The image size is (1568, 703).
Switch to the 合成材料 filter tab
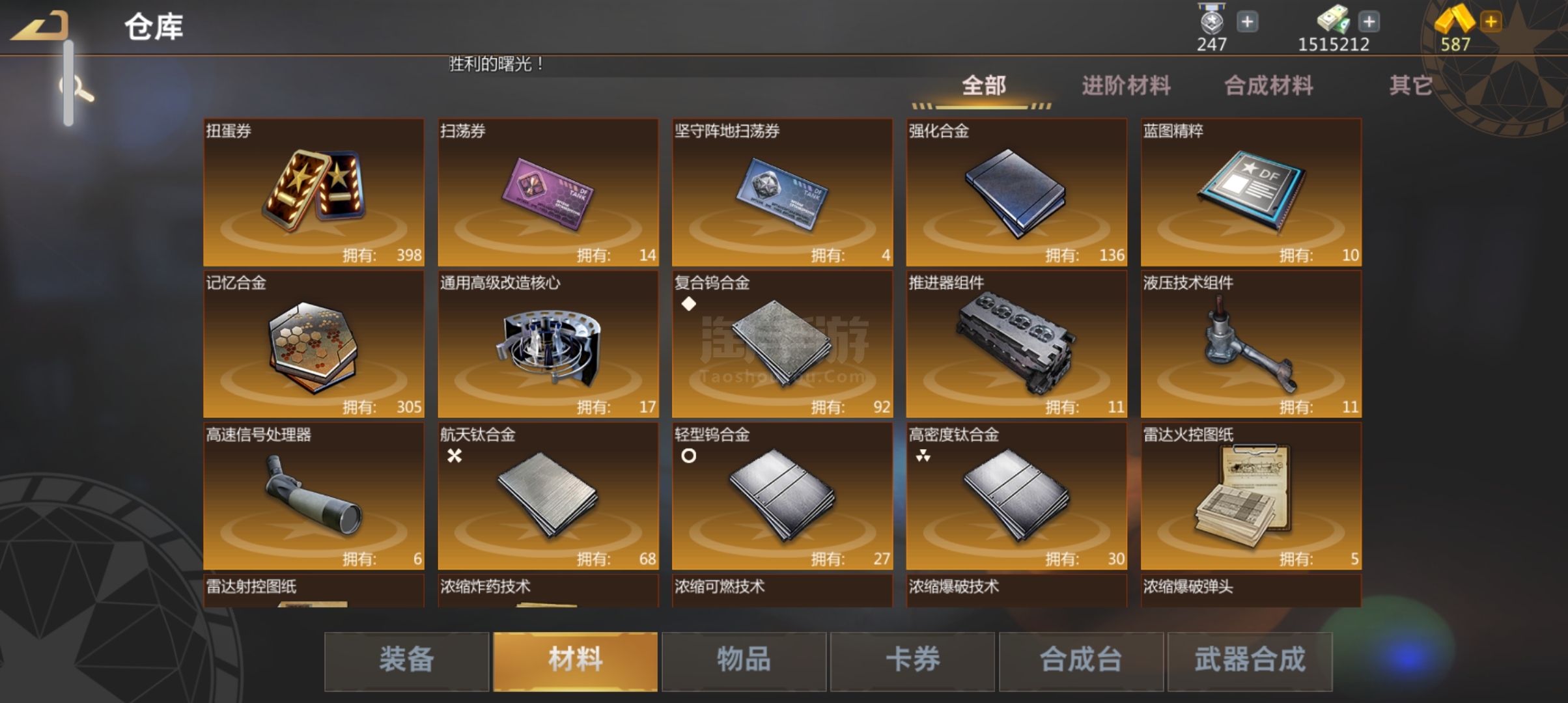click(x=1268, y=86)
